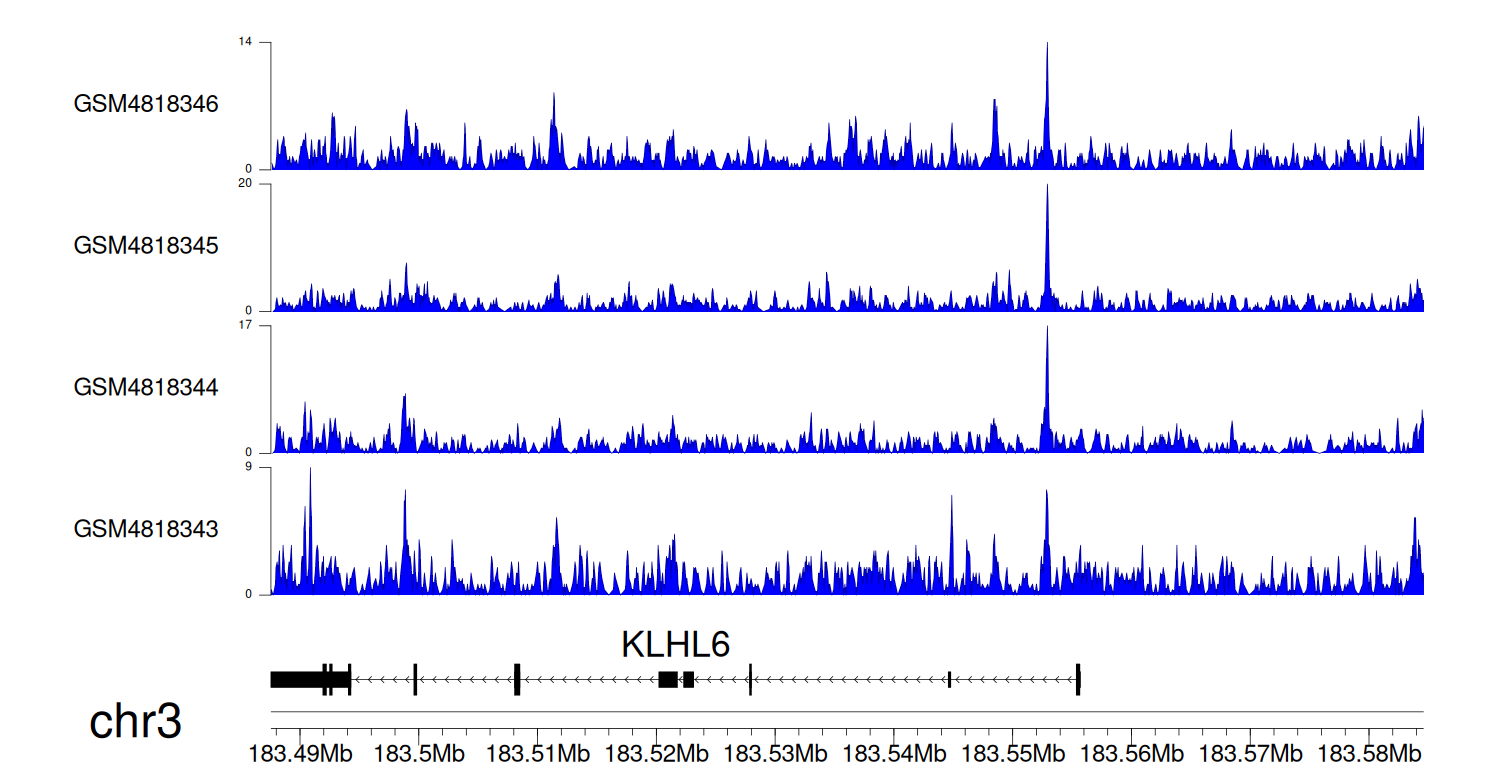Click the chr3 chromosome label
The height and width of the screenshot is (780, 1500).
(135, 721)
